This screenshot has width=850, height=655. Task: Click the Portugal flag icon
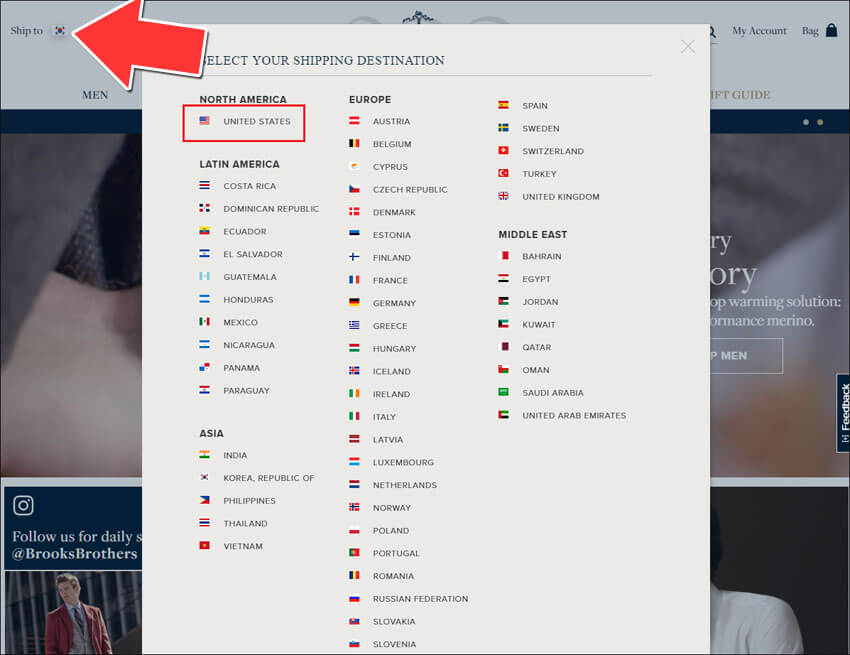[354, 553]
